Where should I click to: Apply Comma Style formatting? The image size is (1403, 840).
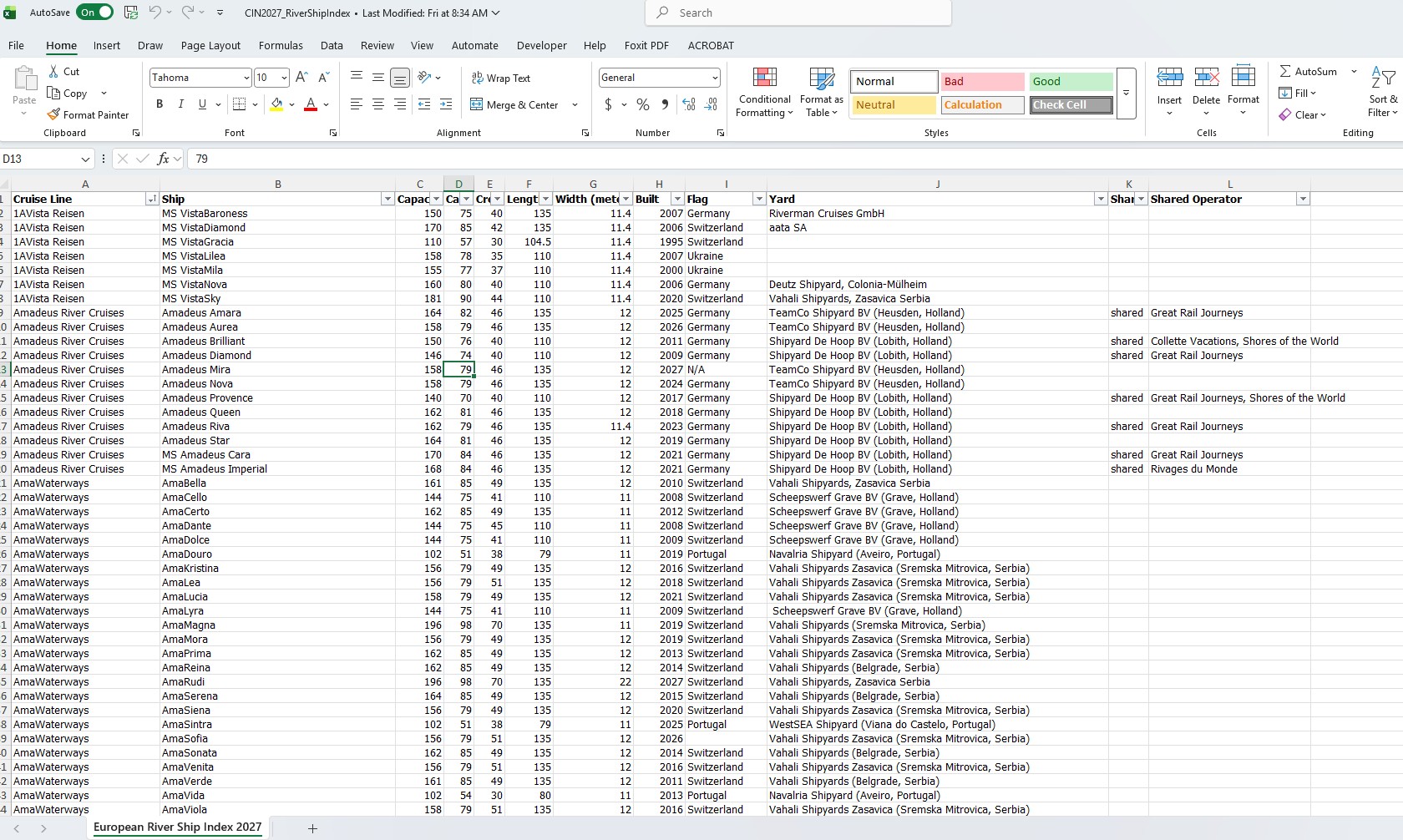point(665,104)
